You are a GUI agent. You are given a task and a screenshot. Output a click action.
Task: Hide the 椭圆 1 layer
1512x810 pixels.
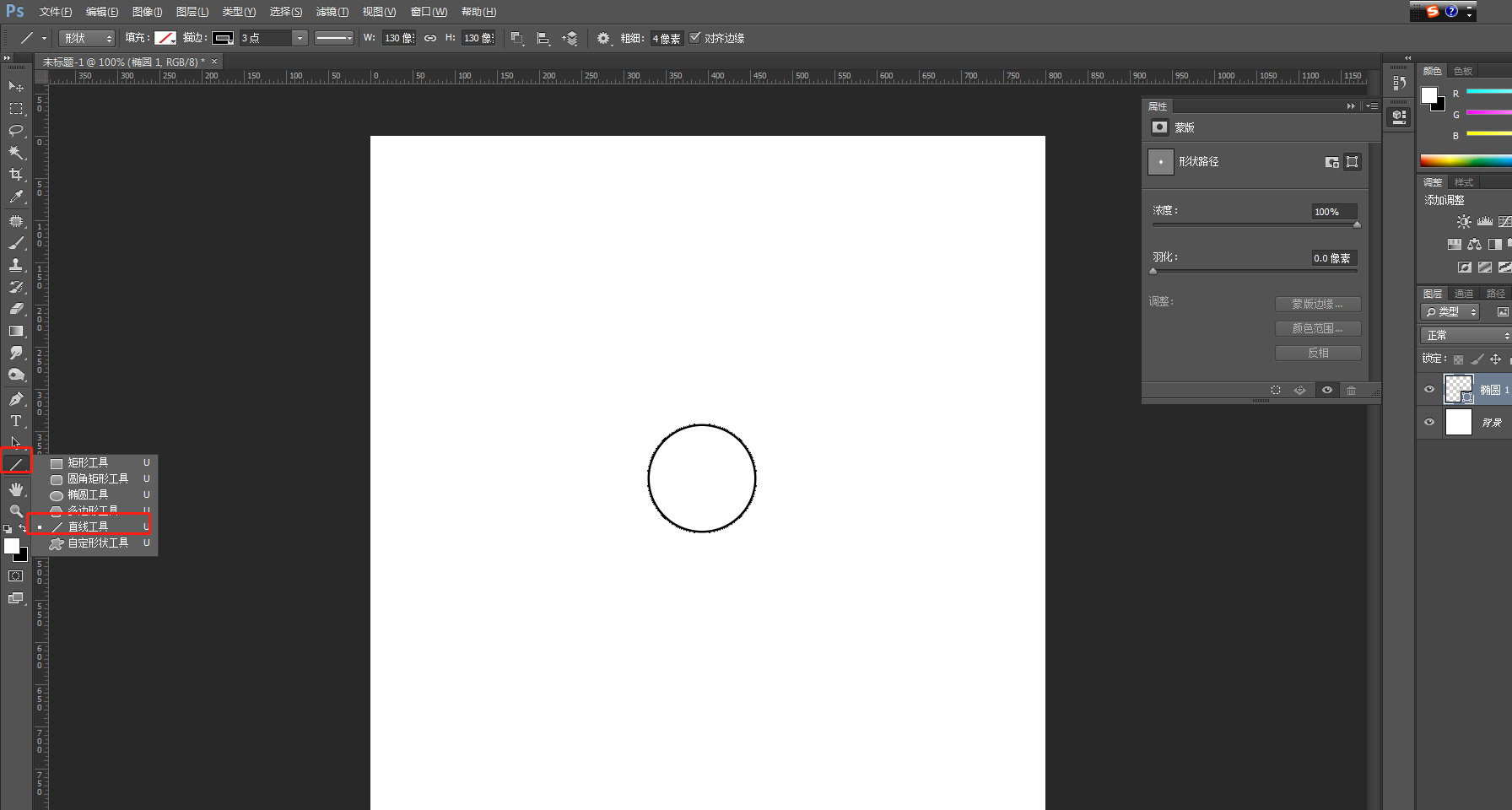[1429, 389]
